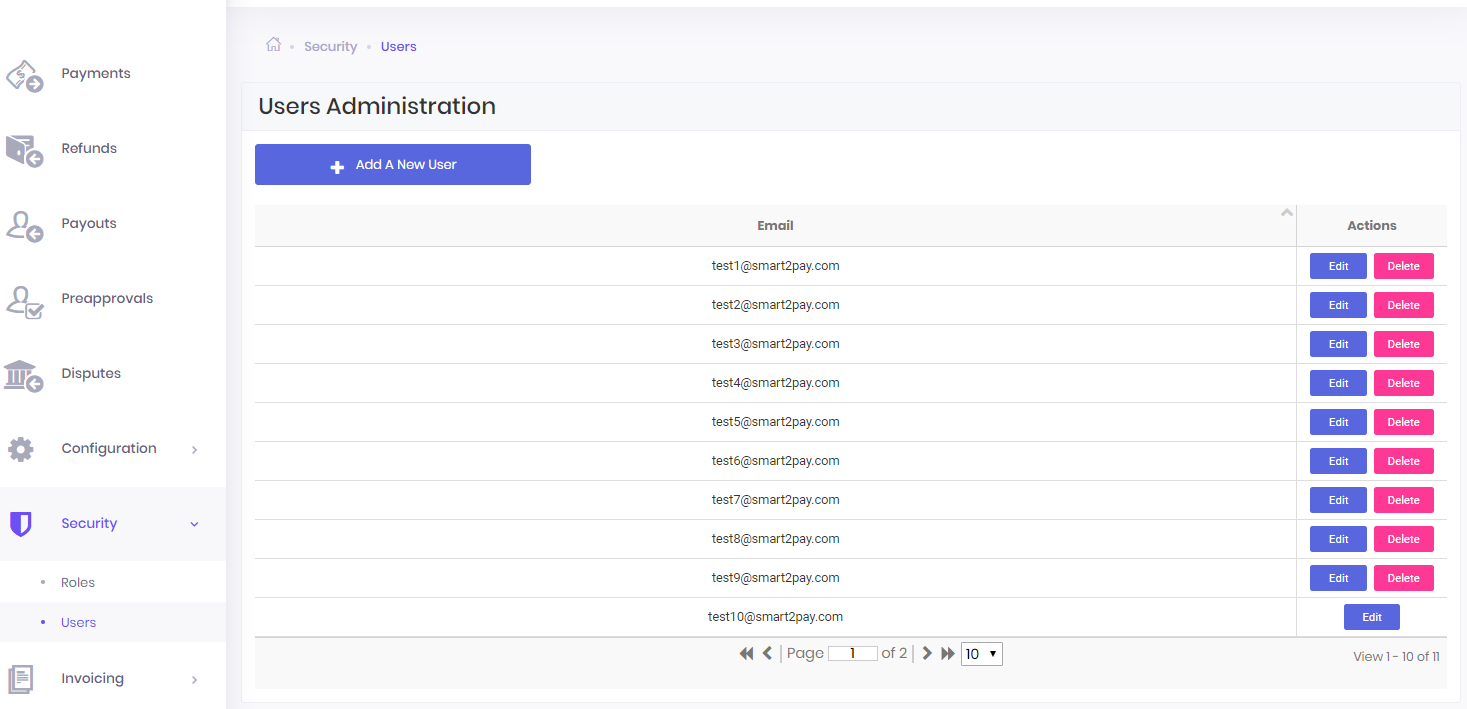
Task: Click the Payments sidebar icon
Action: click(24, 76)
